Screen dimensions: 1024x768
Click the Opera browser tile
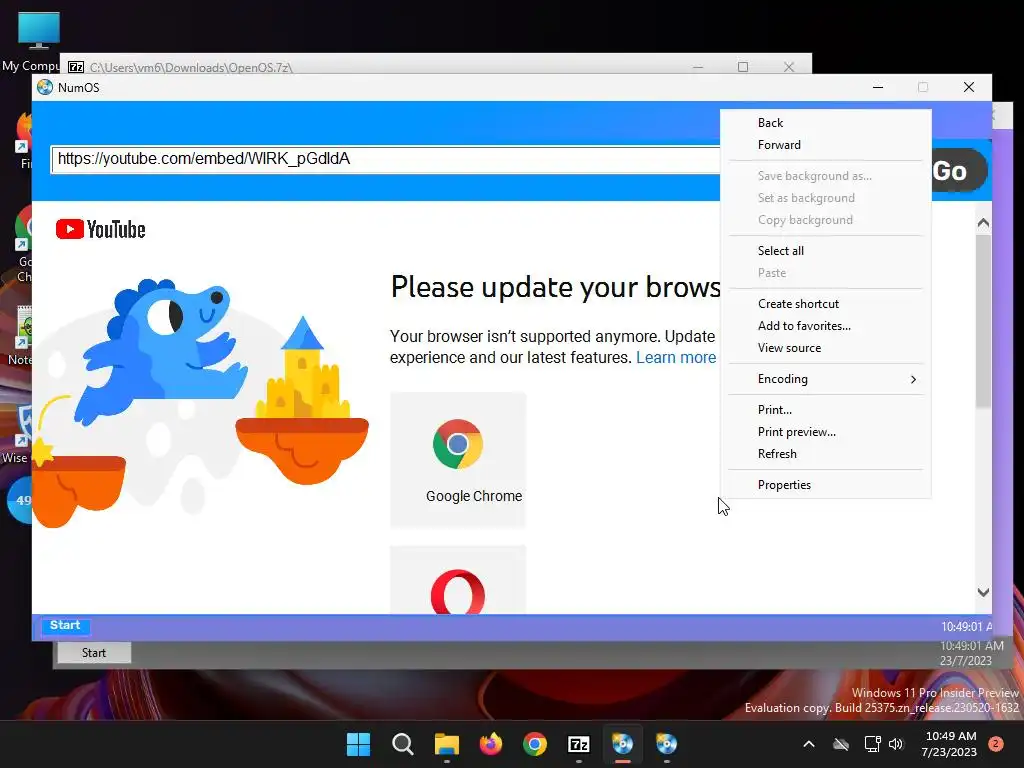tap(458, 580)
